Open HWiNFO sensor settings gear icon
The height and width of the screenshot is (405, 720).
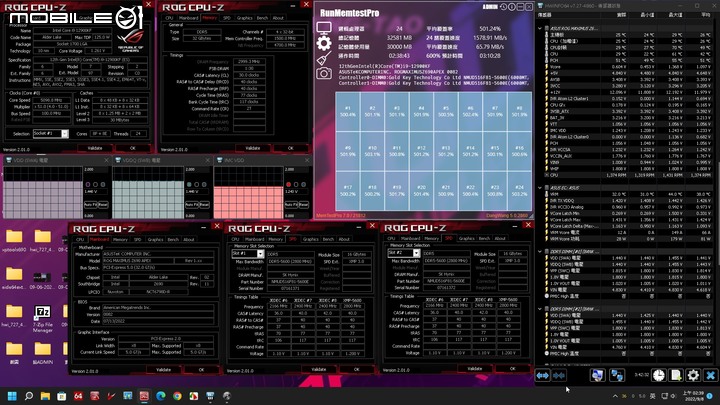tap(693, 375)
